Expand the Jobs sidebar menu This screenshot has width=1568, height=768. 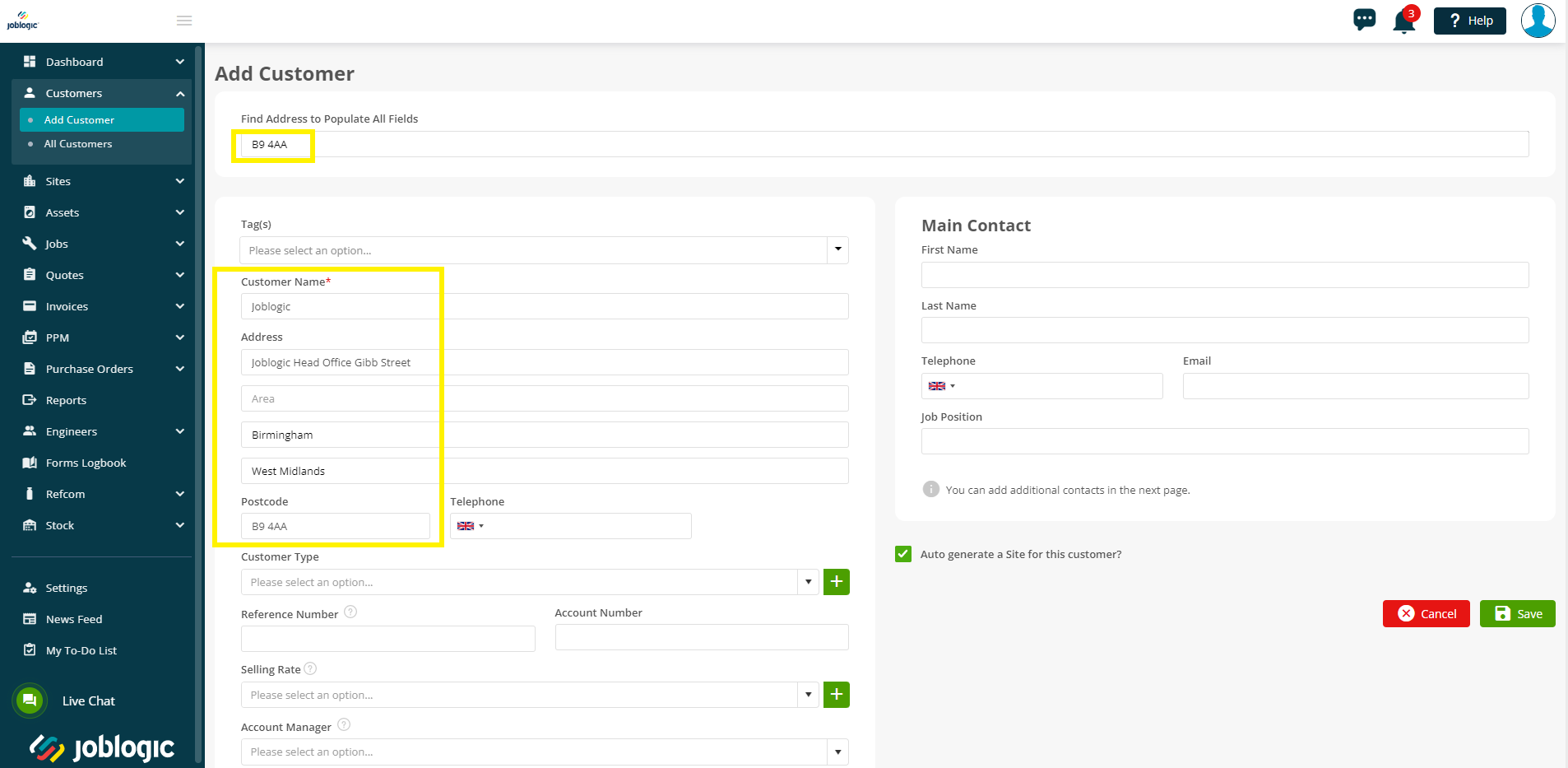102,244
